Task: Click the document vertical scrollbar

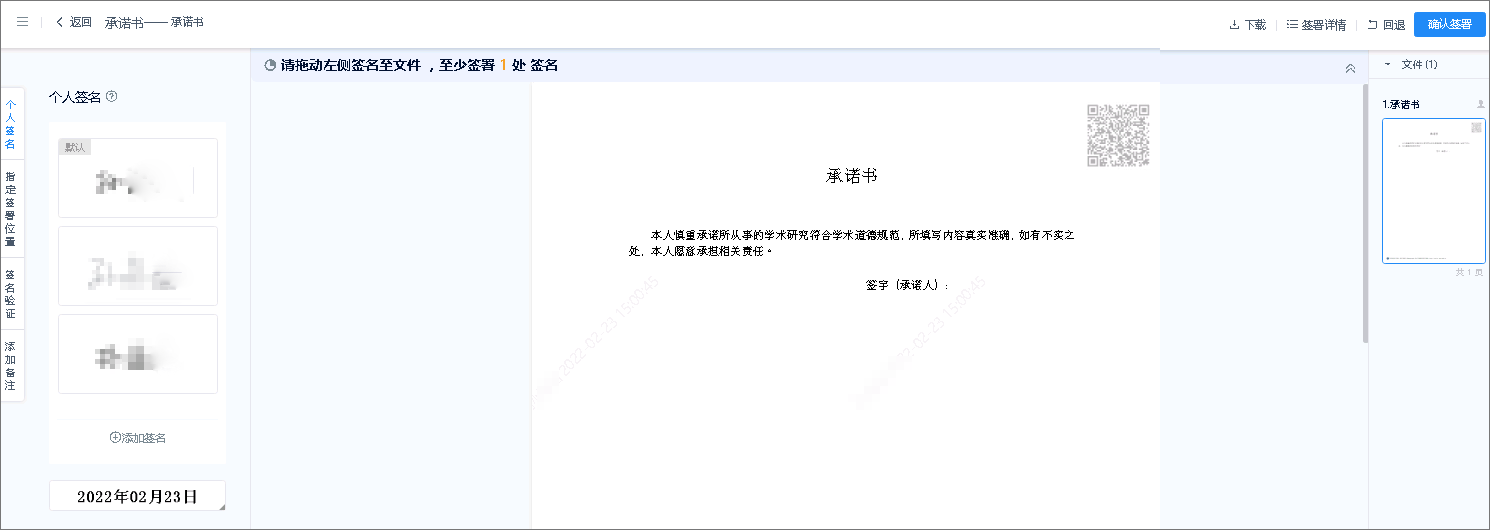Action: (1365, 213)
